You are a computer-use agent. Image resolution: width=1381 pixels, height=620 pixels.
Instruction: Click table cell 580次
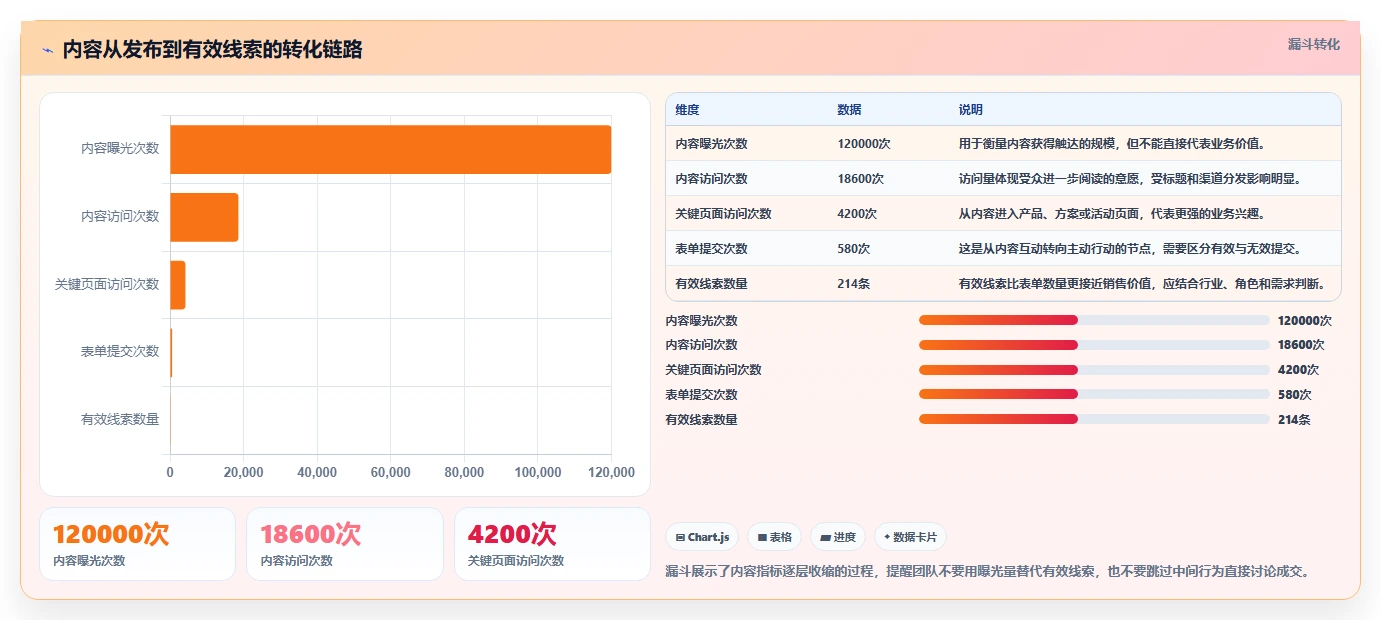pos(854,249)
